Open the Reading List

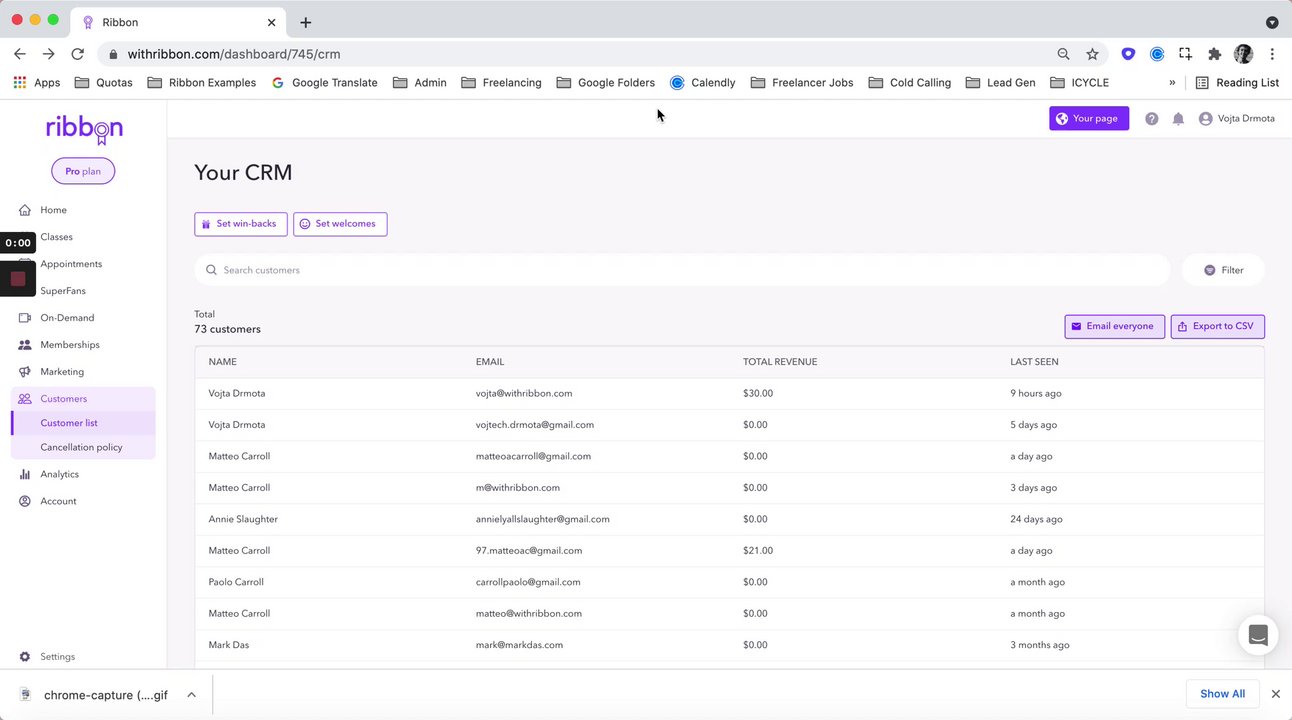[x=1237, y=83]
